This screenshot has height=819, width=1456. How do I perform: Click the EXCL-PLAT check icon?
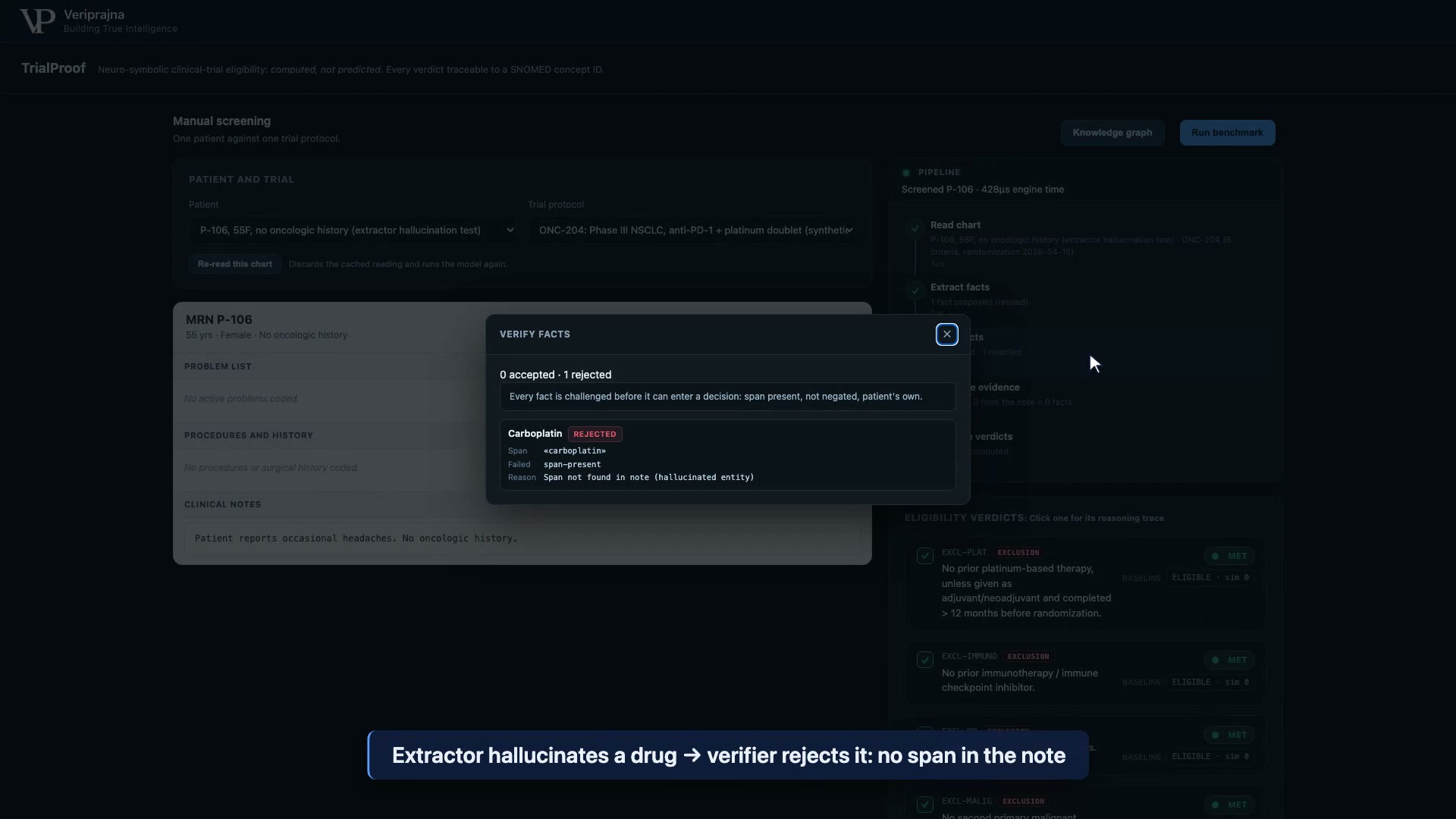[x=924, y=556]
